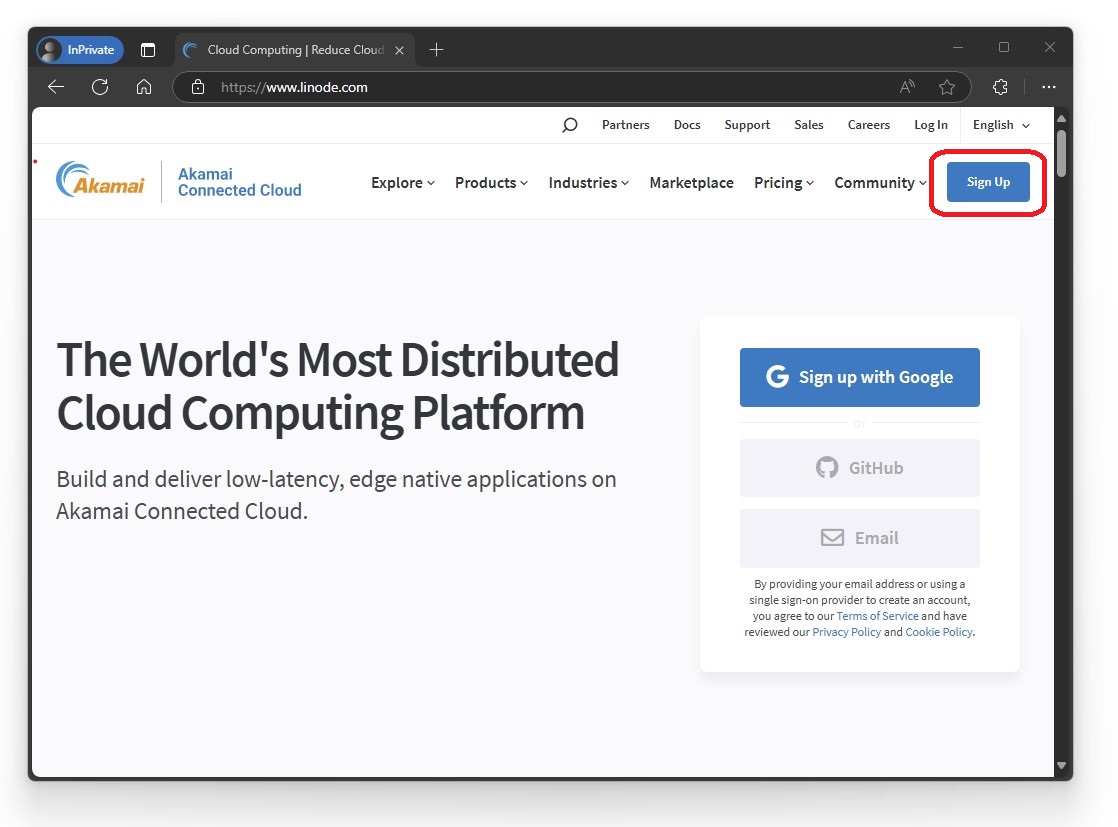Close the browser window
The width and height of the screenshot is (1118, 827).
pyautogui.click(x=1050, y=47)
